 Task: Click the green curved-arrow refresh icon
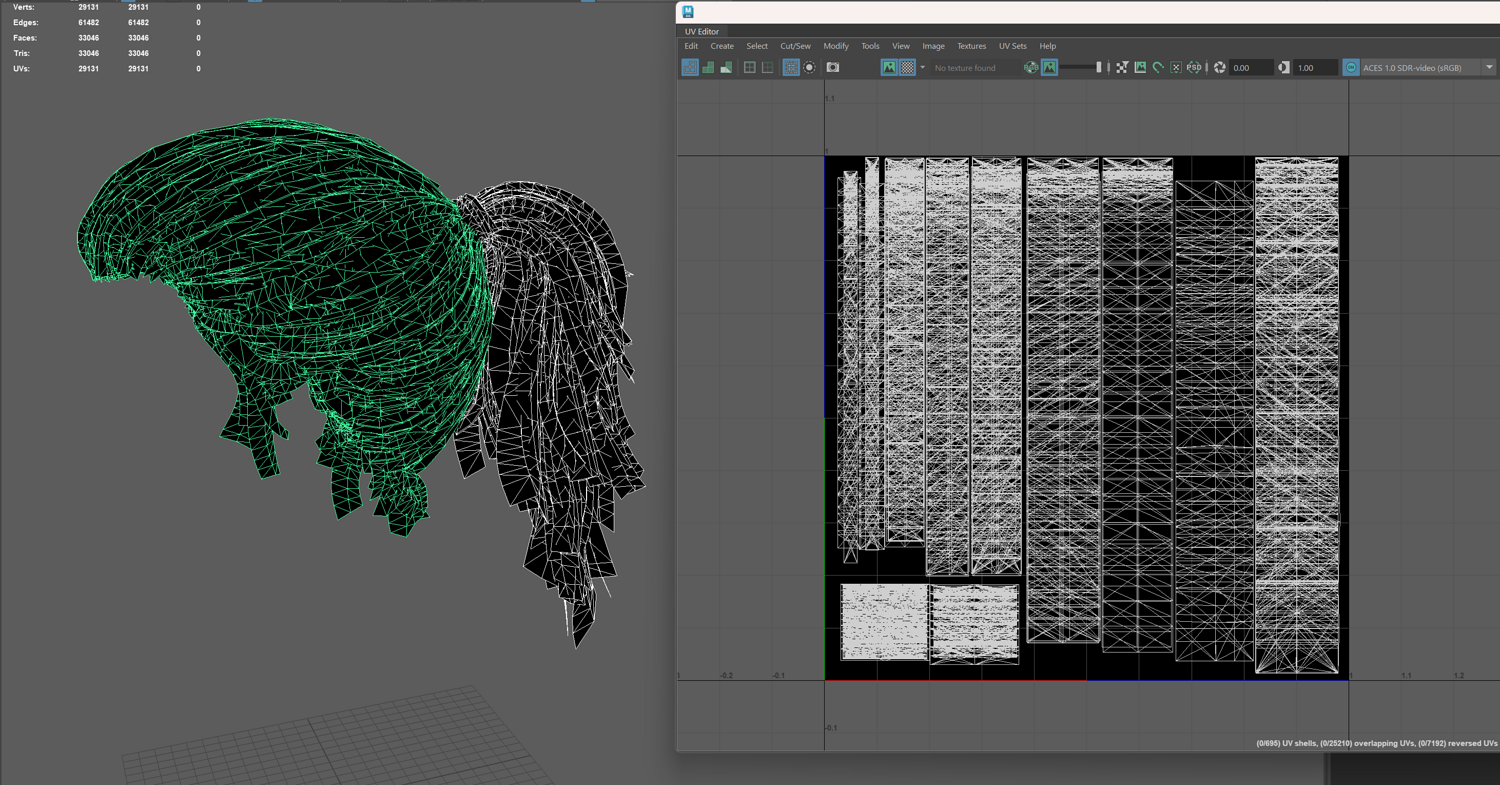click(x=1158, y=67)
